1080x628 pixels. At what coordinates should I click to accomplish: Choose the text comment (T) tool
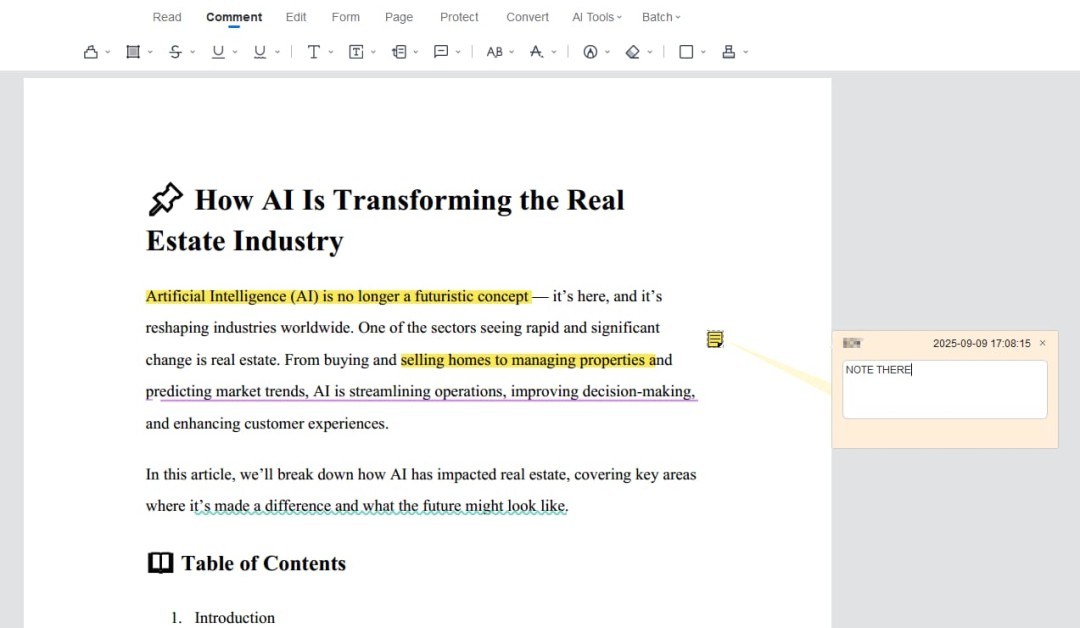(313, 52)
